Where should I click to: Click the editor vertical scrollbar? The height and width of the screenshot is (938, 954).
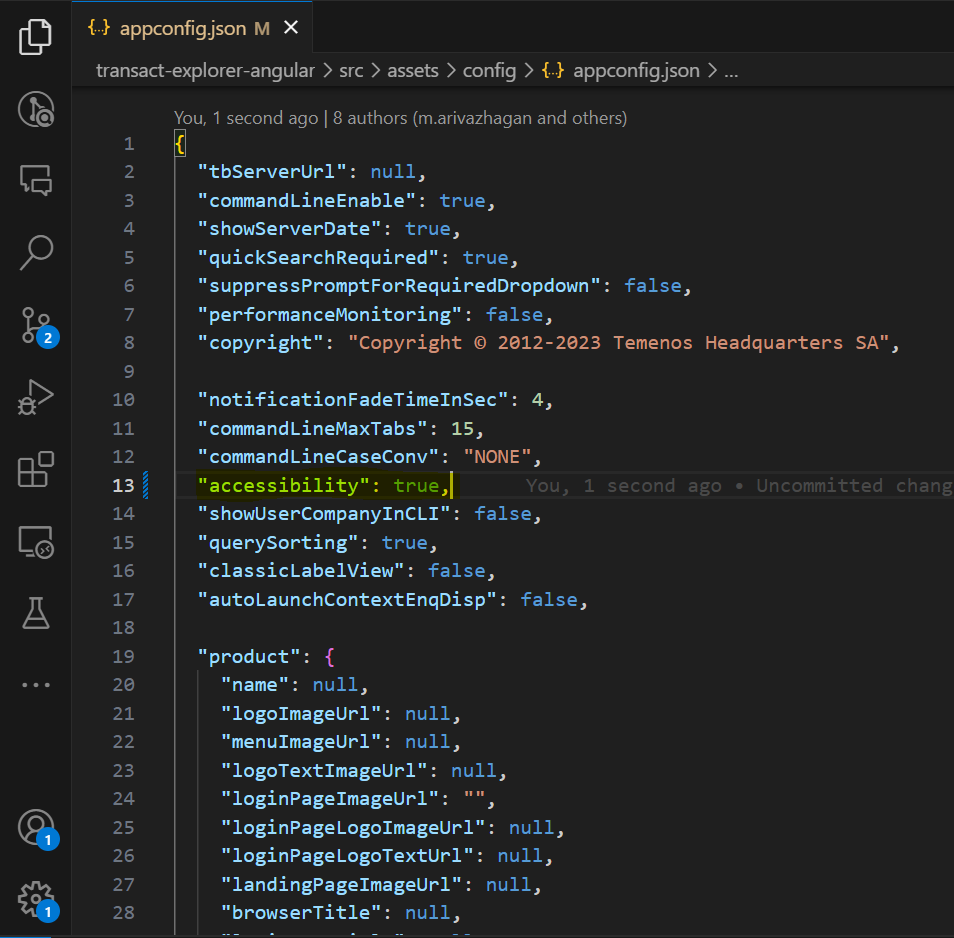click(946, 300)
